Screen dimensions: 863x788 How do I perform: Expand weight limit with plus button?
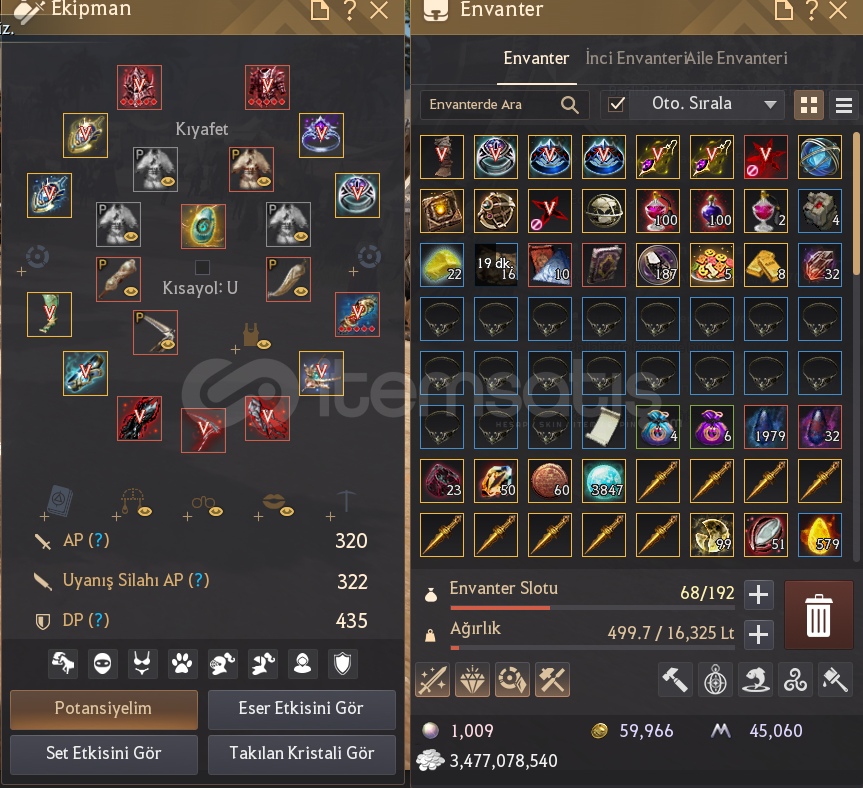758,634
